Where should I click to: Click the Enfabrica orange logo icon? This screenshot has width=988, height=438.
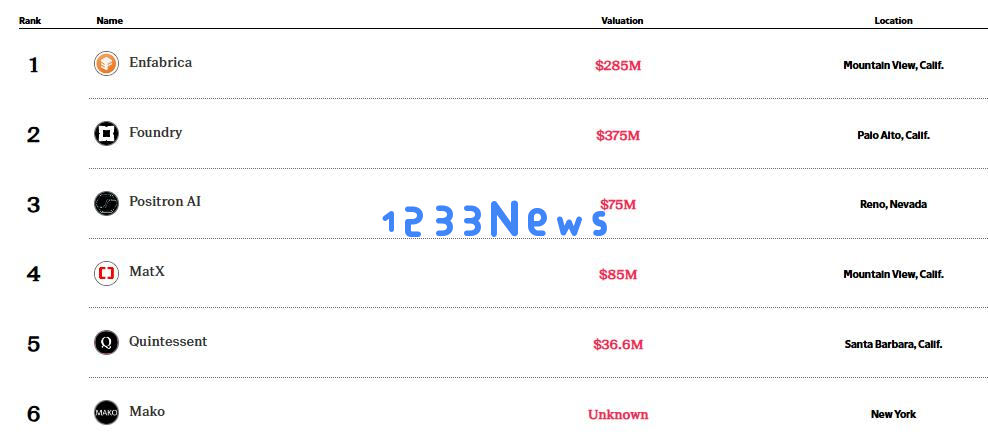(x=106, y=64)
